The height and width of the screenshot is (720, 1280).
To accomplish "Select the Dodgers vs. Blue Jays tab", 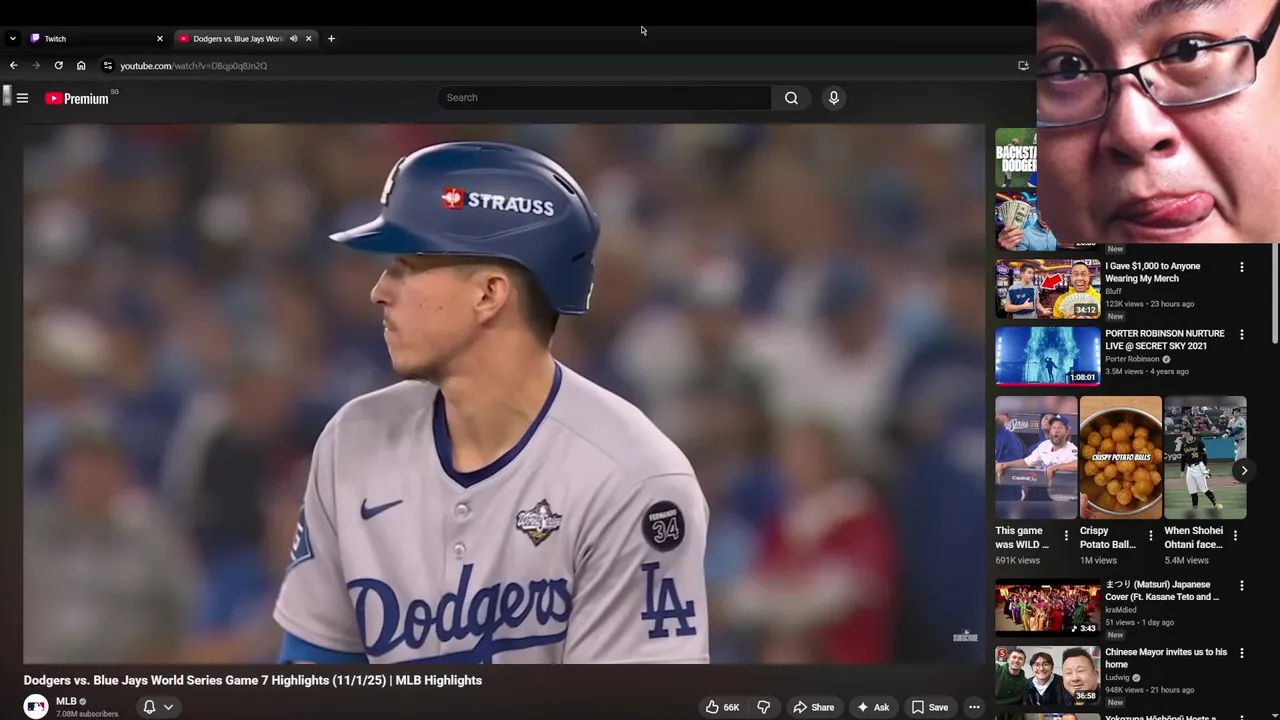I will [240, 39].
